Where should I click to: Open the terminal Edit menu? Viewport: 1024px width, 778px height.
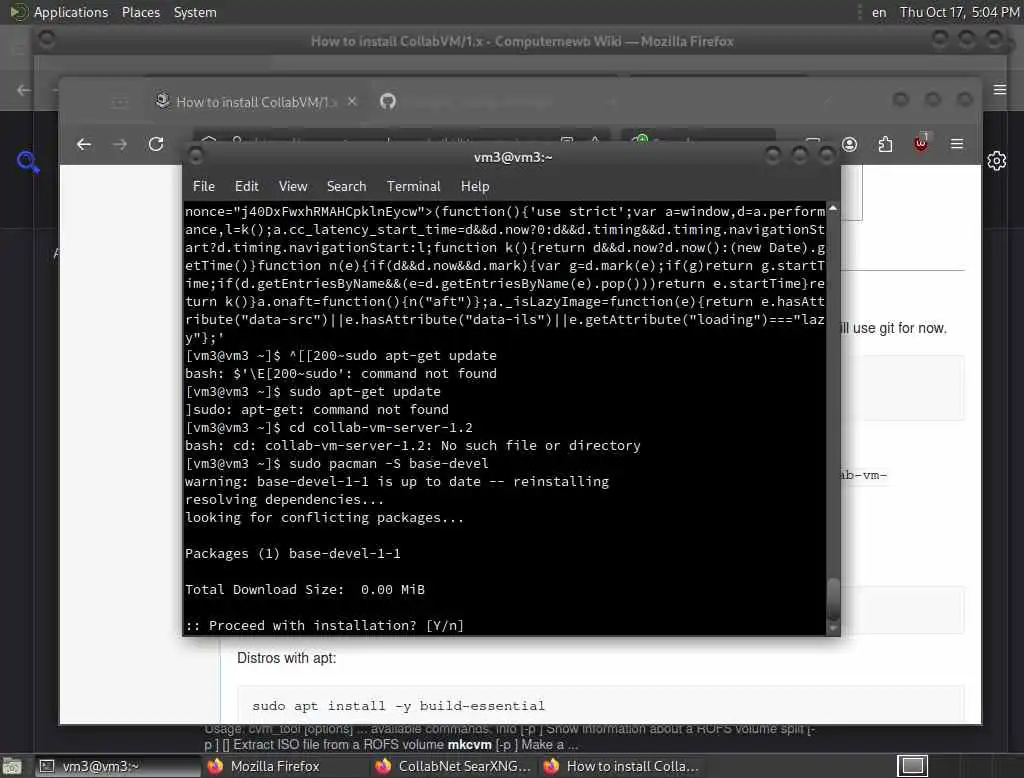point(246,186)
